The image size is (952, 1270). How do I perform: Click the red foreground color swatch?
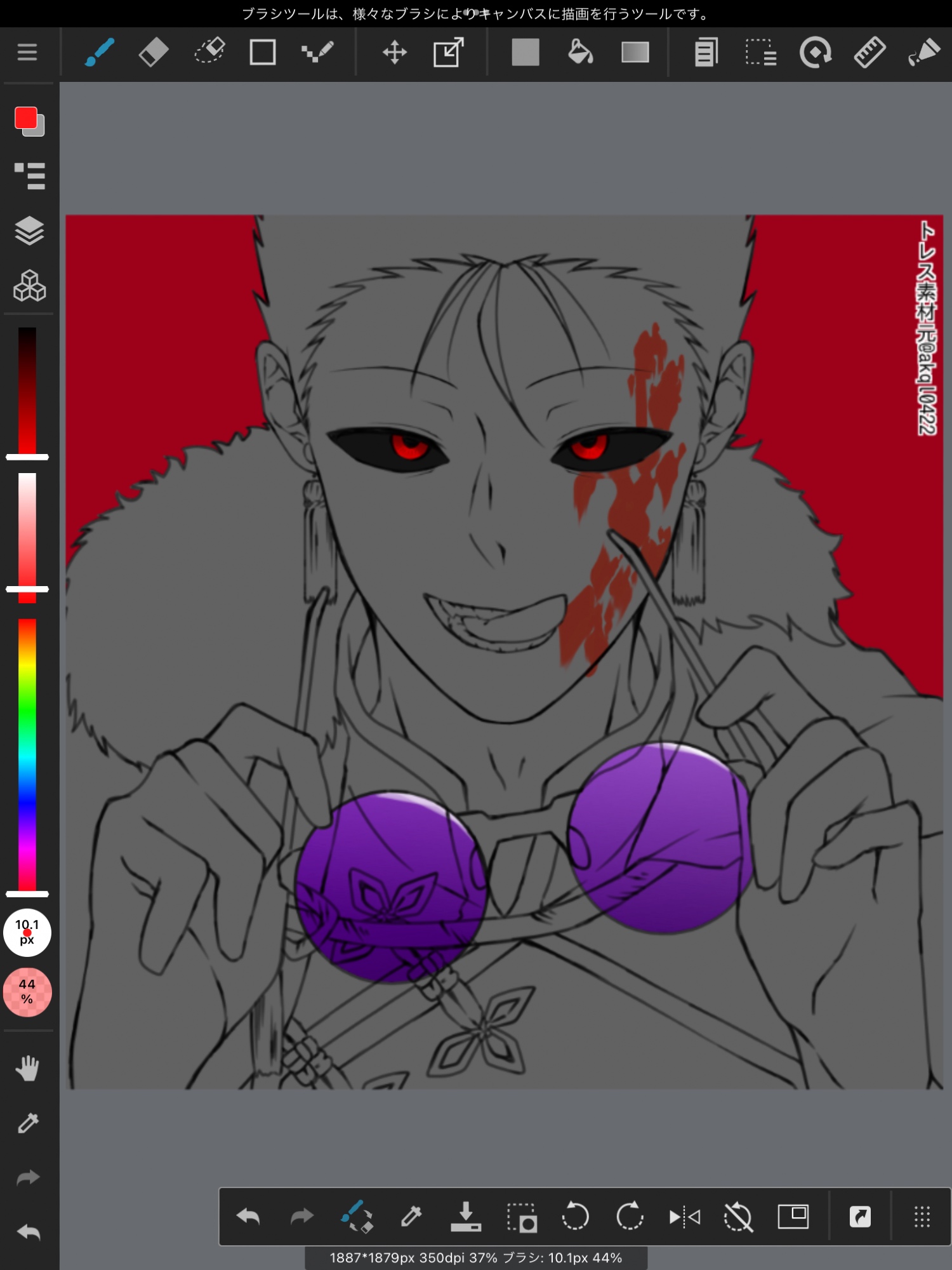point(26,118)
